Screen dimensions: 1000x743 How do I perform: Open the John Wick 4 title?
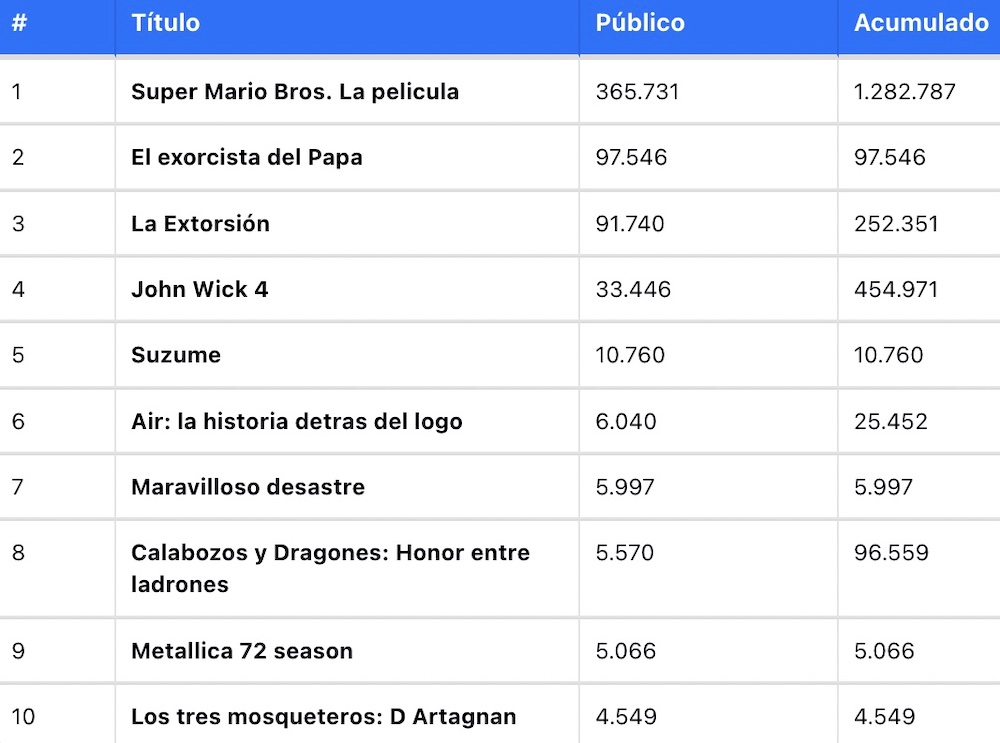coord(200,290)
